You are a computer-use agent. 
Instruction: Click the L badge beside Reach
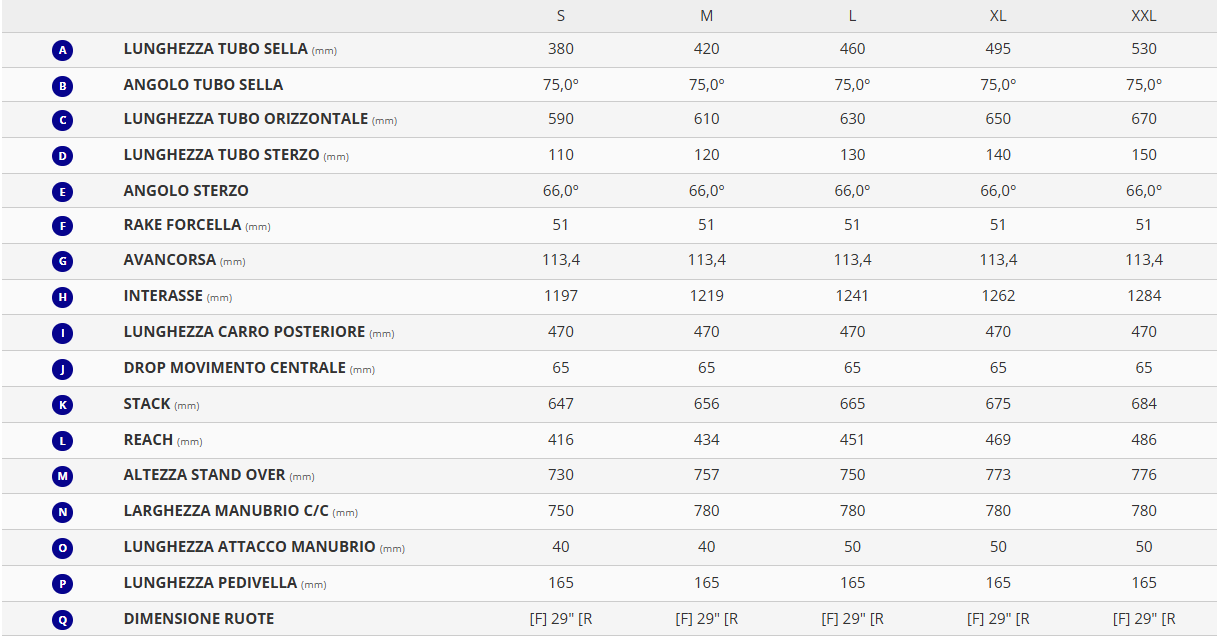63,441
